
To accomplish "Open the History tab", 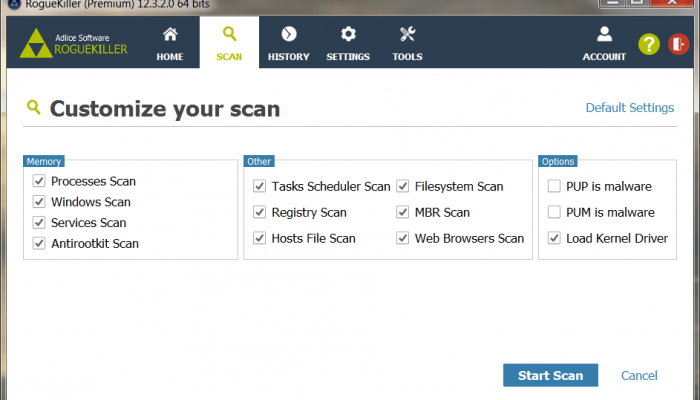I will pos(288,44).
